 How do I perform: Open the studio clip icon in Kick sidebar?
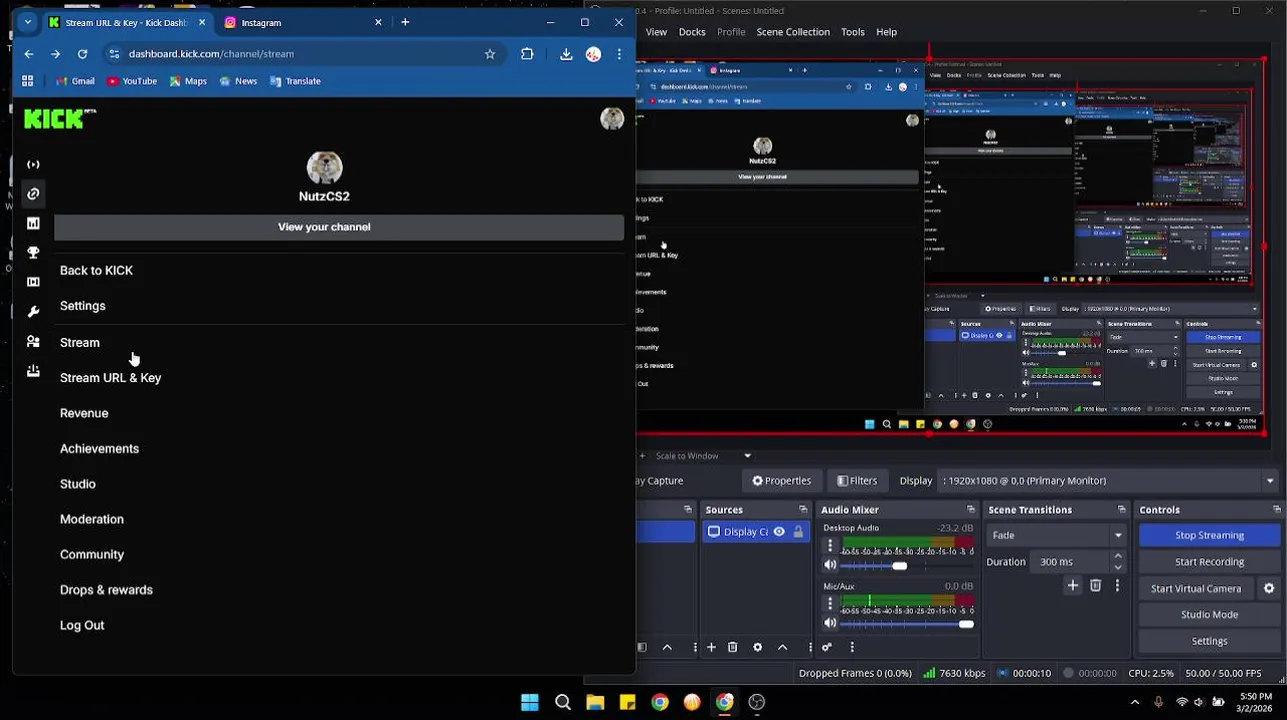tap(33, 282)
